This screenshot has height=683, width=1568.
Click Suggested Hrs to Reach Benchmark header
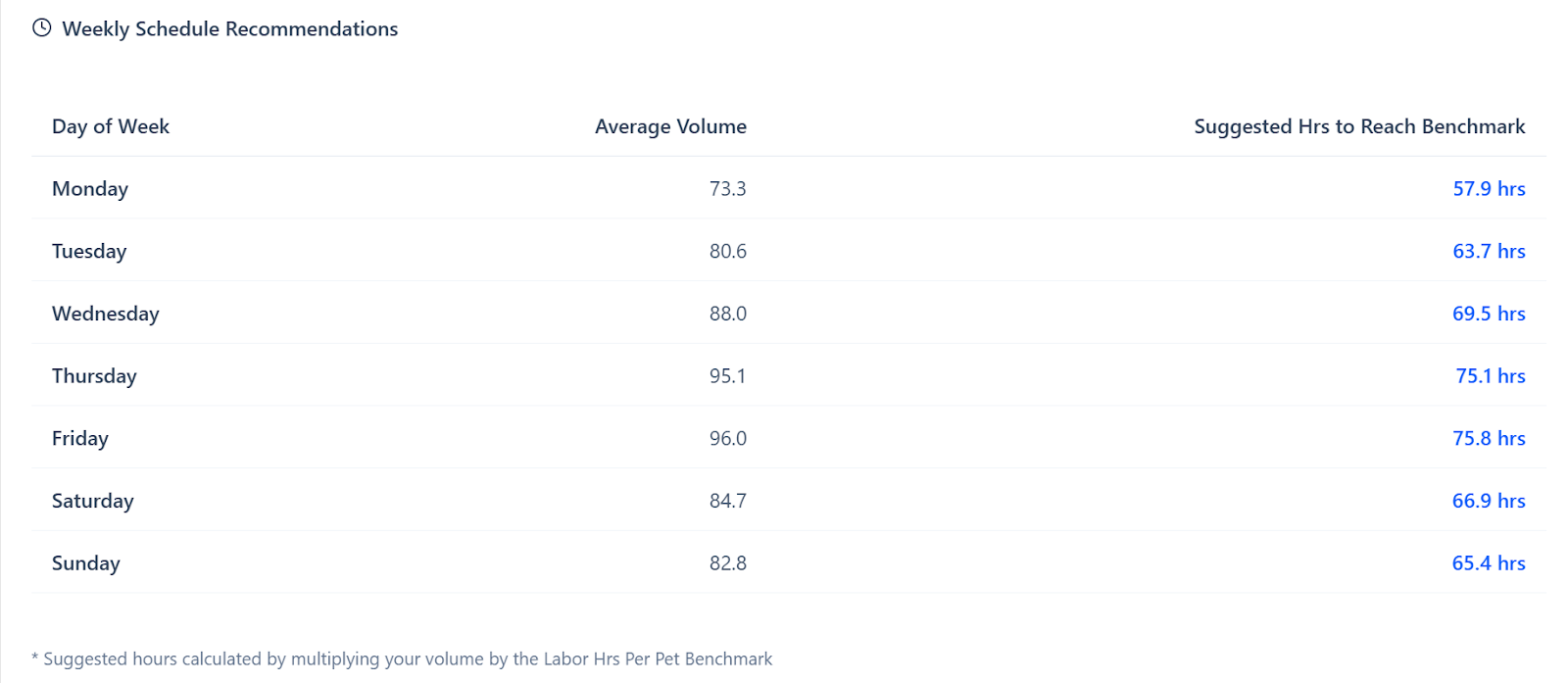pyautogui.click(x=1359, y=126)
